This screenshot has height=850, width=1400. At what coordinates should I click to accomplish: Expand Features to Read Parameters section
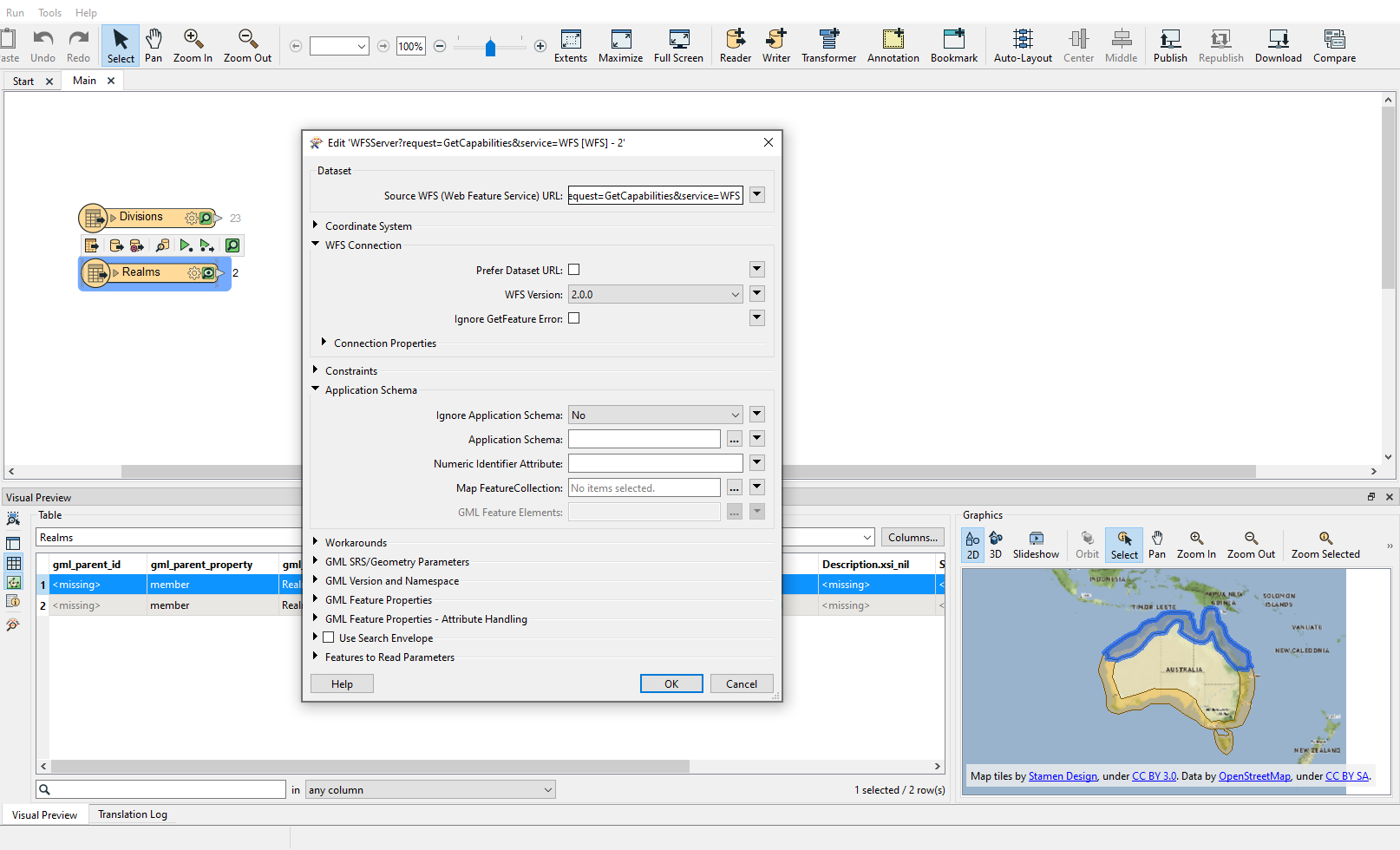coord(316,656)
